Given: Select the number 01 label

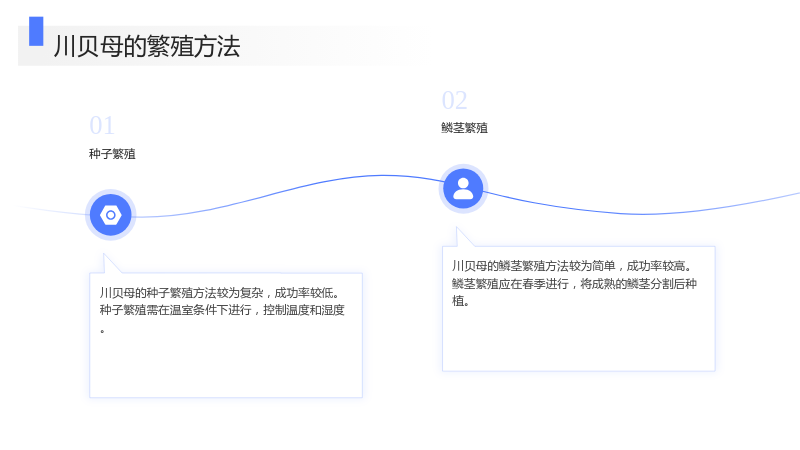Looking at the screenshot, I should click(x=102, y=126).
